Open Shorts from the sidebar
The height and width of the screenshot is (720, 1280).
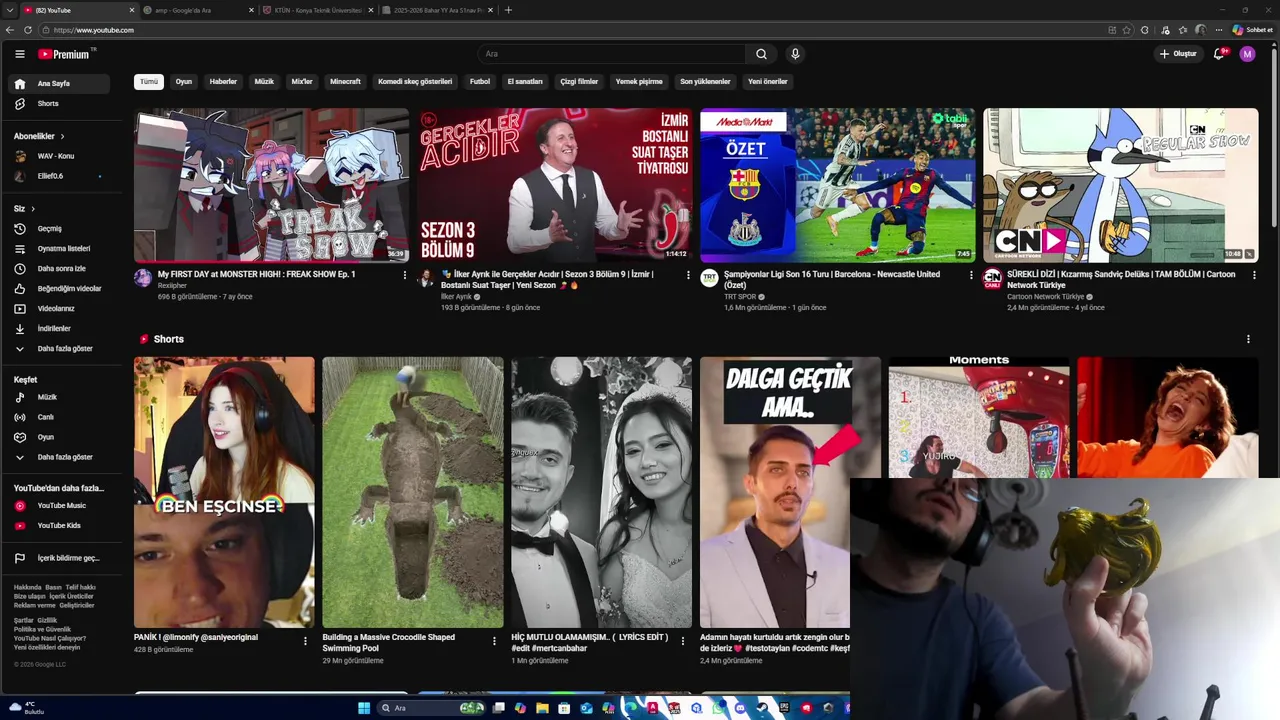[59, 104]
